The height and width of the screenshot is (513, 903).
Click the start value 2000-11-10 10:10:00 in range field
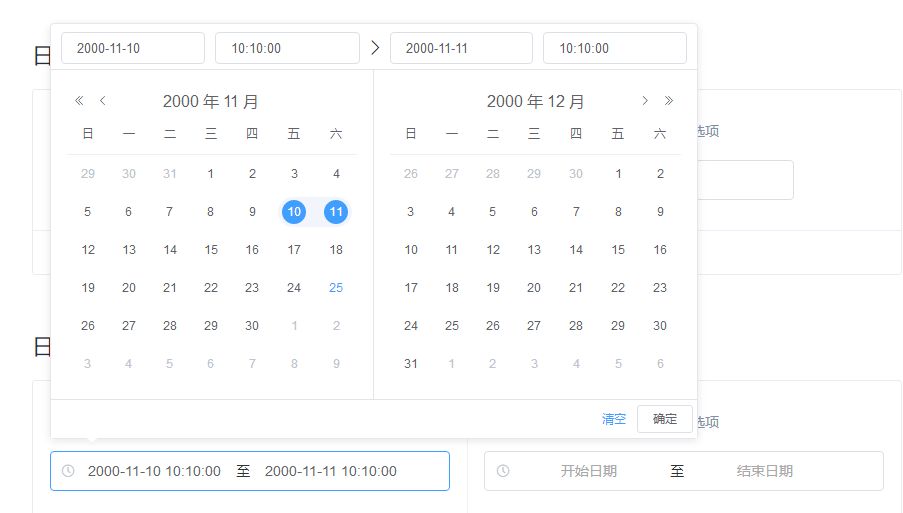pyautogui.click(x=154, y=471)
